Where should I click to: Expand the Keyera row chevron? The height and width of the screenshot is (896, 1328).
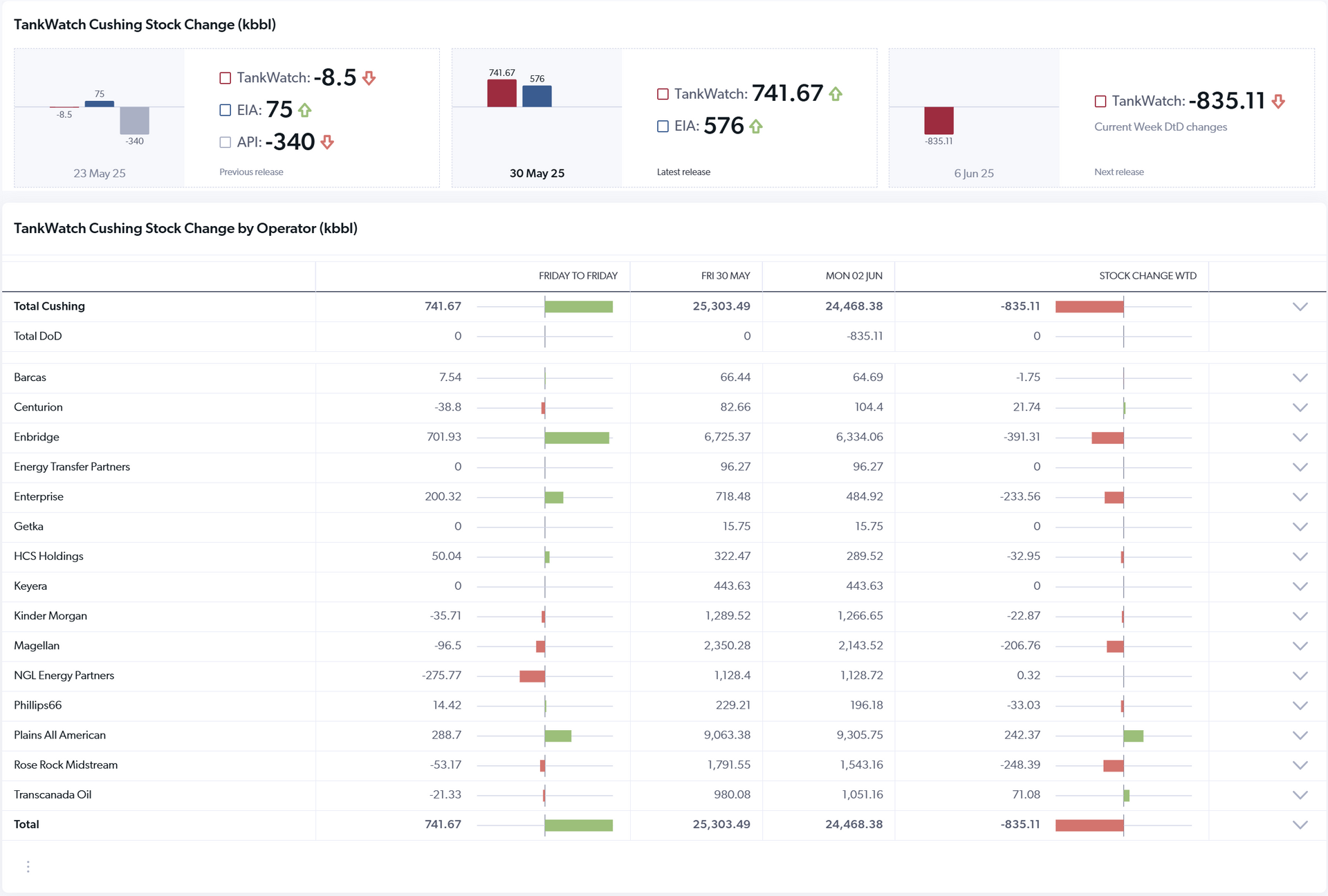coord(1300,586)
